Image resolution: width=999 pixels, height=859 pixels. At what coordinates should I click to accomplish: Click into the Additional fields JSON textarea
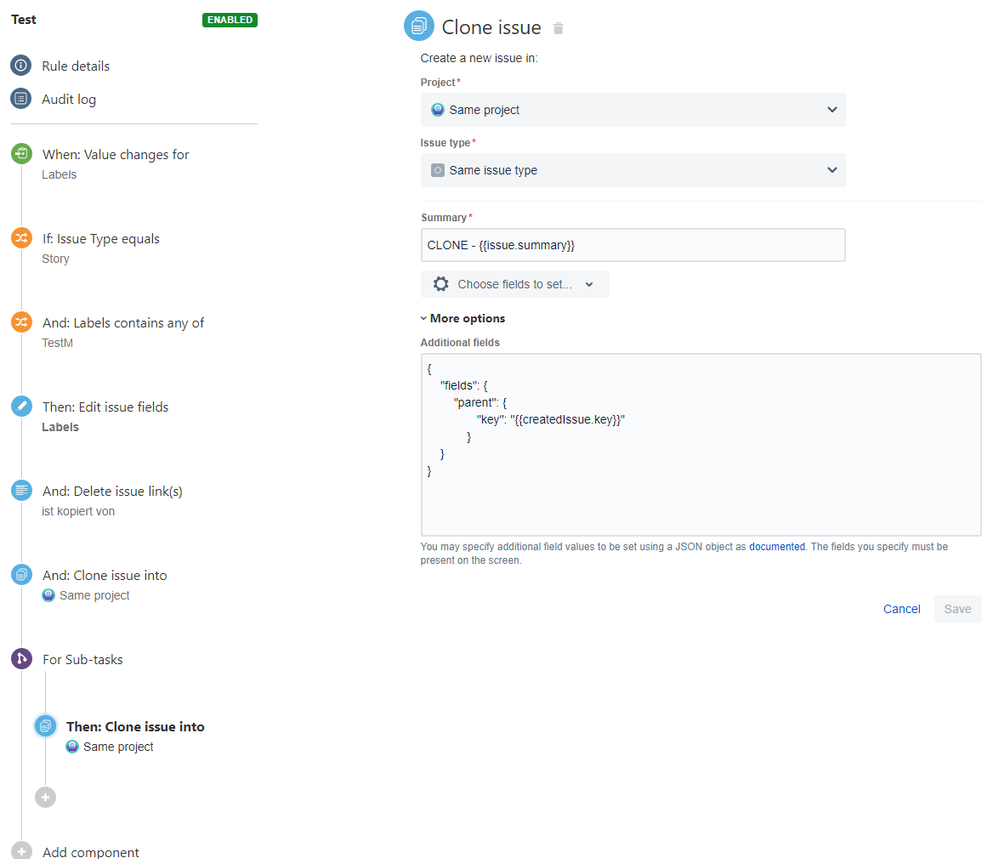[x=701, y=445]
